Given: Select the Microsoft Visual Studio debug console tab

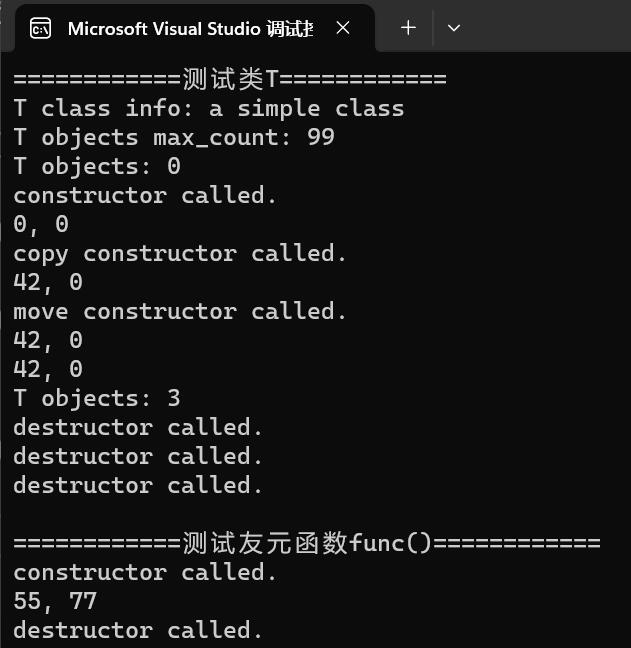Looking at the screenshot, I should (x=190, y=29).
